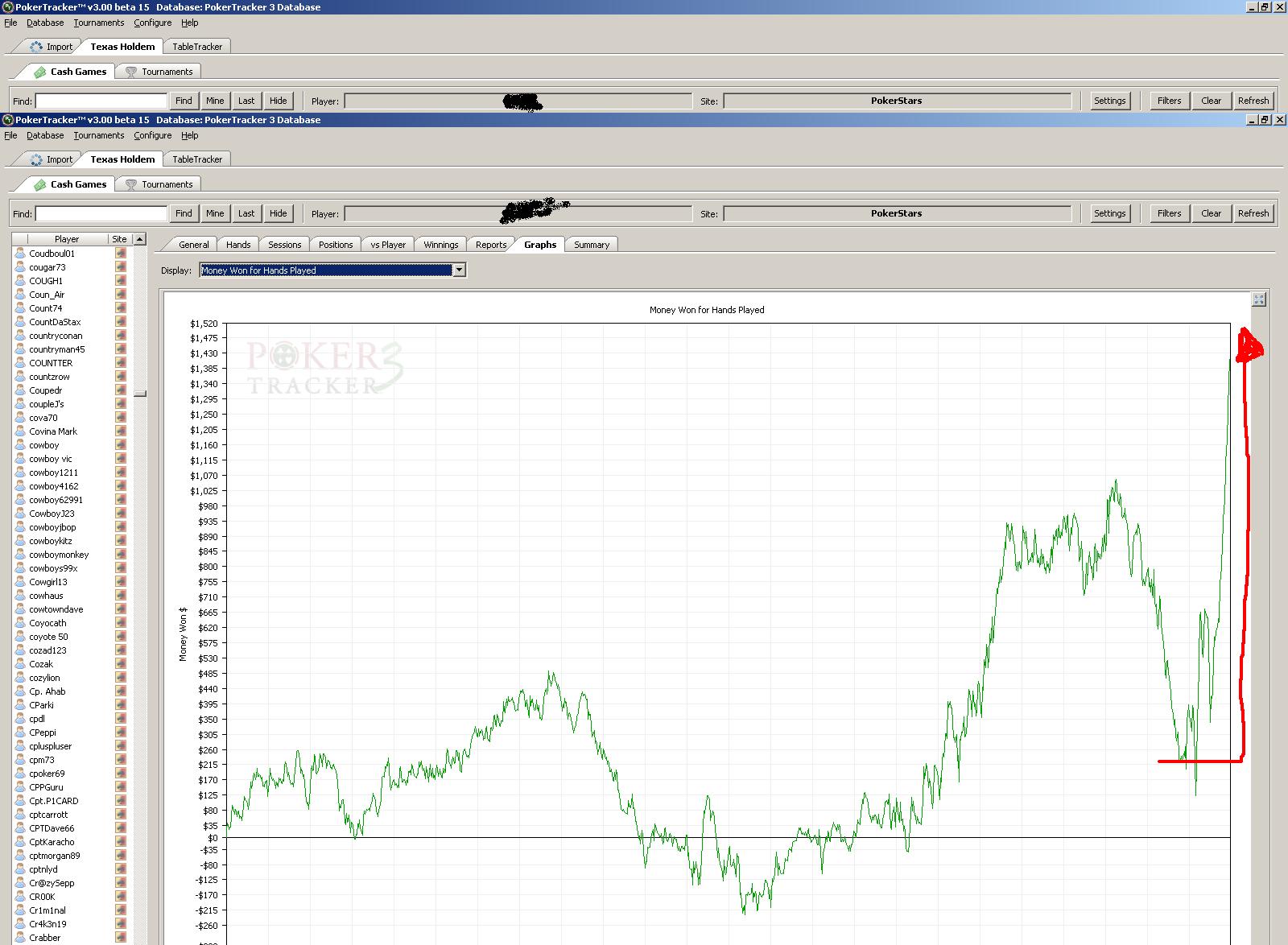Open the Help menu in the front window

pyautogui.click(x=189, y=135)
